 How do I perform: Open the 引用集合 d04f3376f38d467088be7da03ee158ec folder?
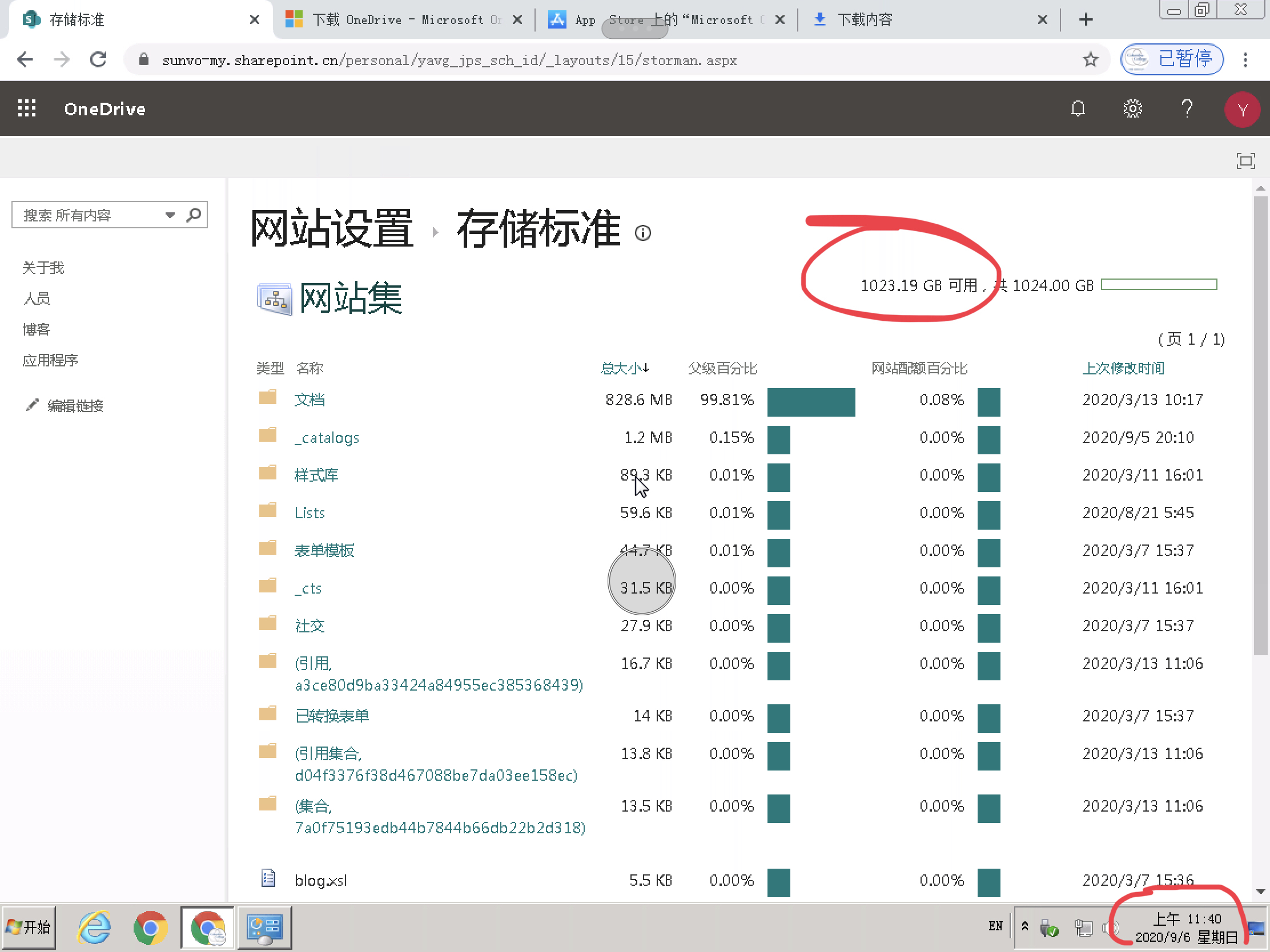click(436, 764)
